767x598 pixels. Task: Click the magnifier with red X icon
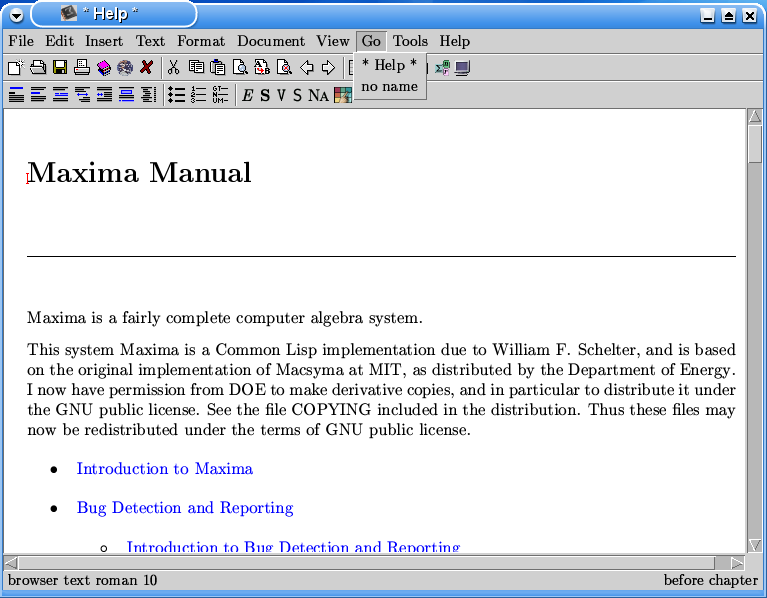coord(284,67)
